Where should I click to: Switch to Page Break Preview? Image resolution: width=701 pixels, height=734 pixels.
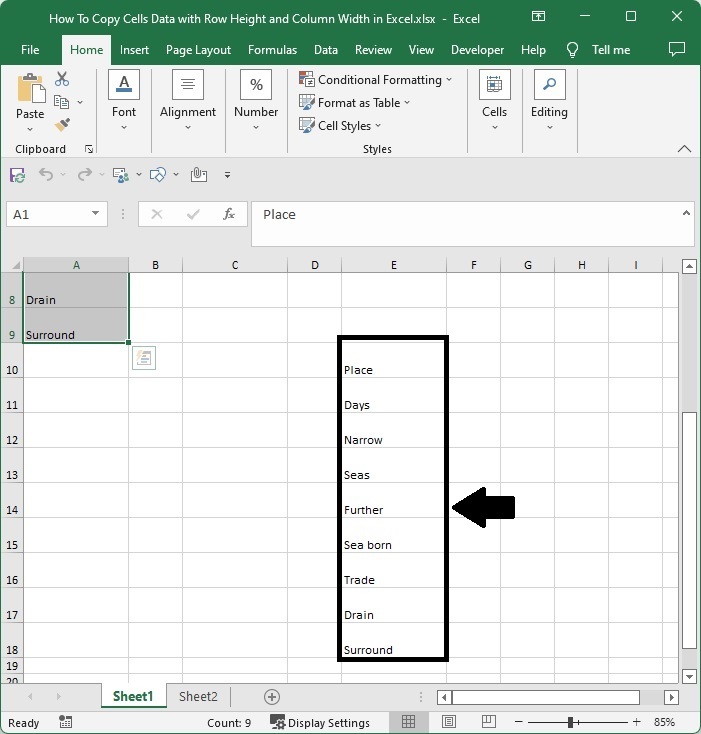489,721
